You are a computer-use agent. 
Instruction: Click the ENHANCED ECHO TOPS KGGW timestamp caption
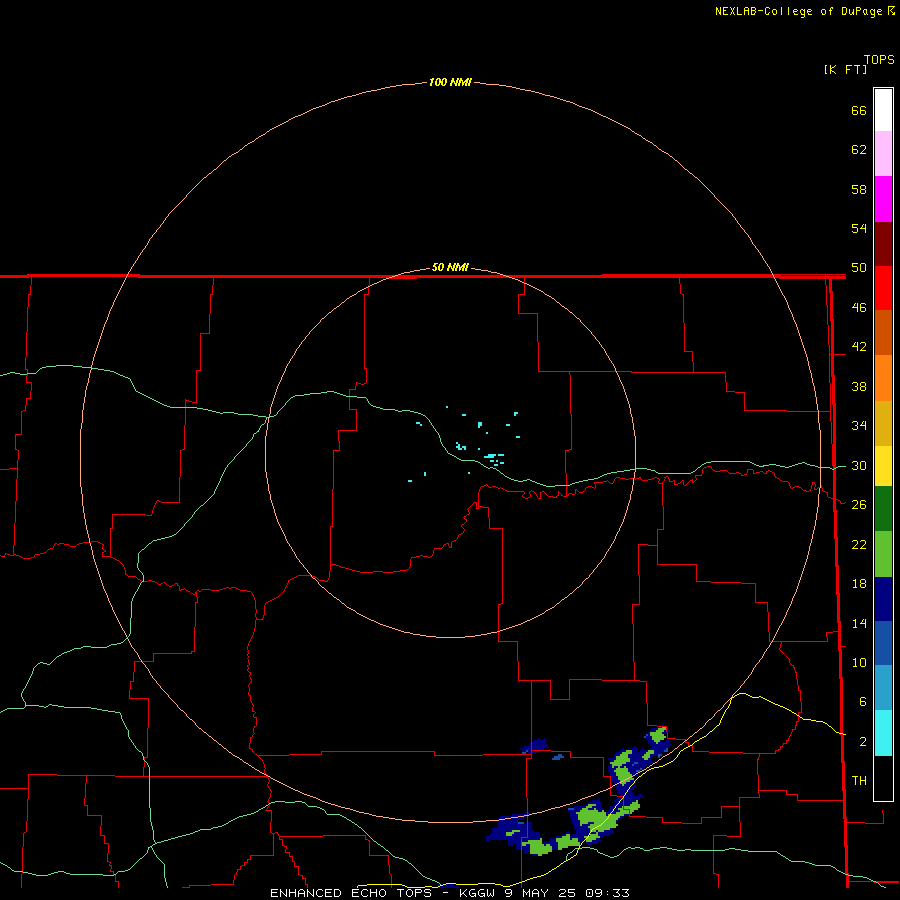tap(450, 893)
